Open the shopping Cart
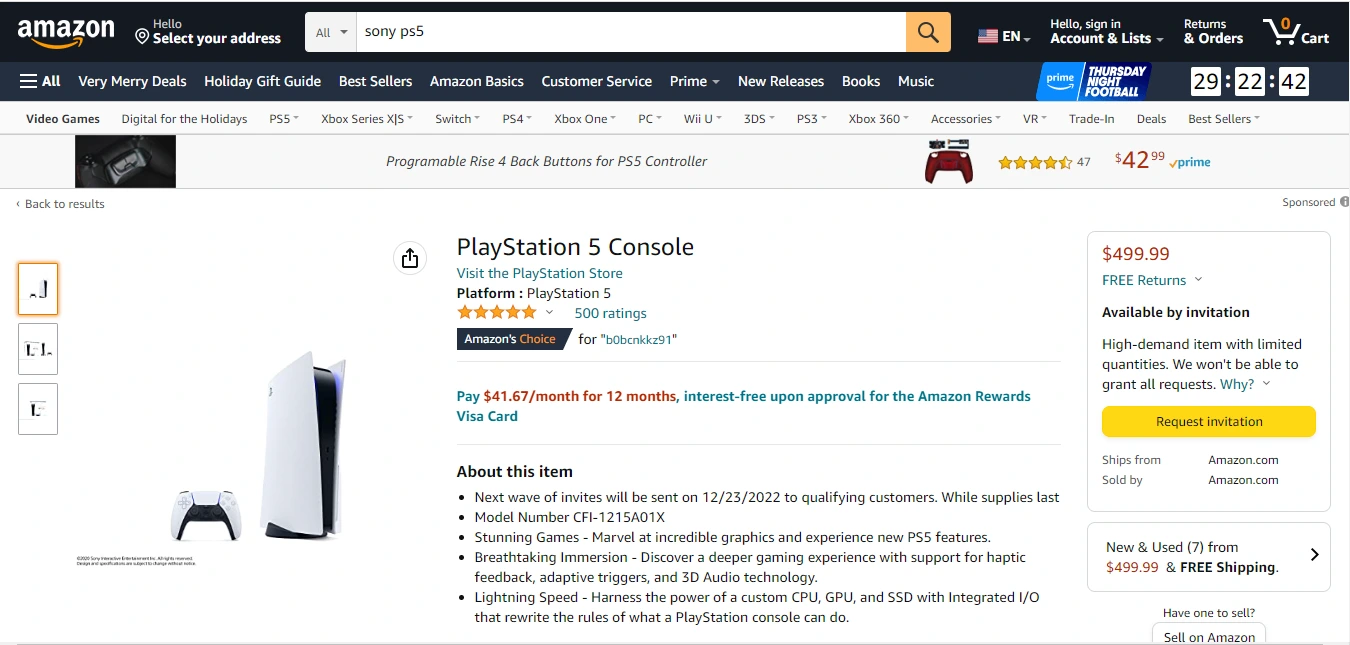This screenshot has width=1350, height=645. (1296, 31)
